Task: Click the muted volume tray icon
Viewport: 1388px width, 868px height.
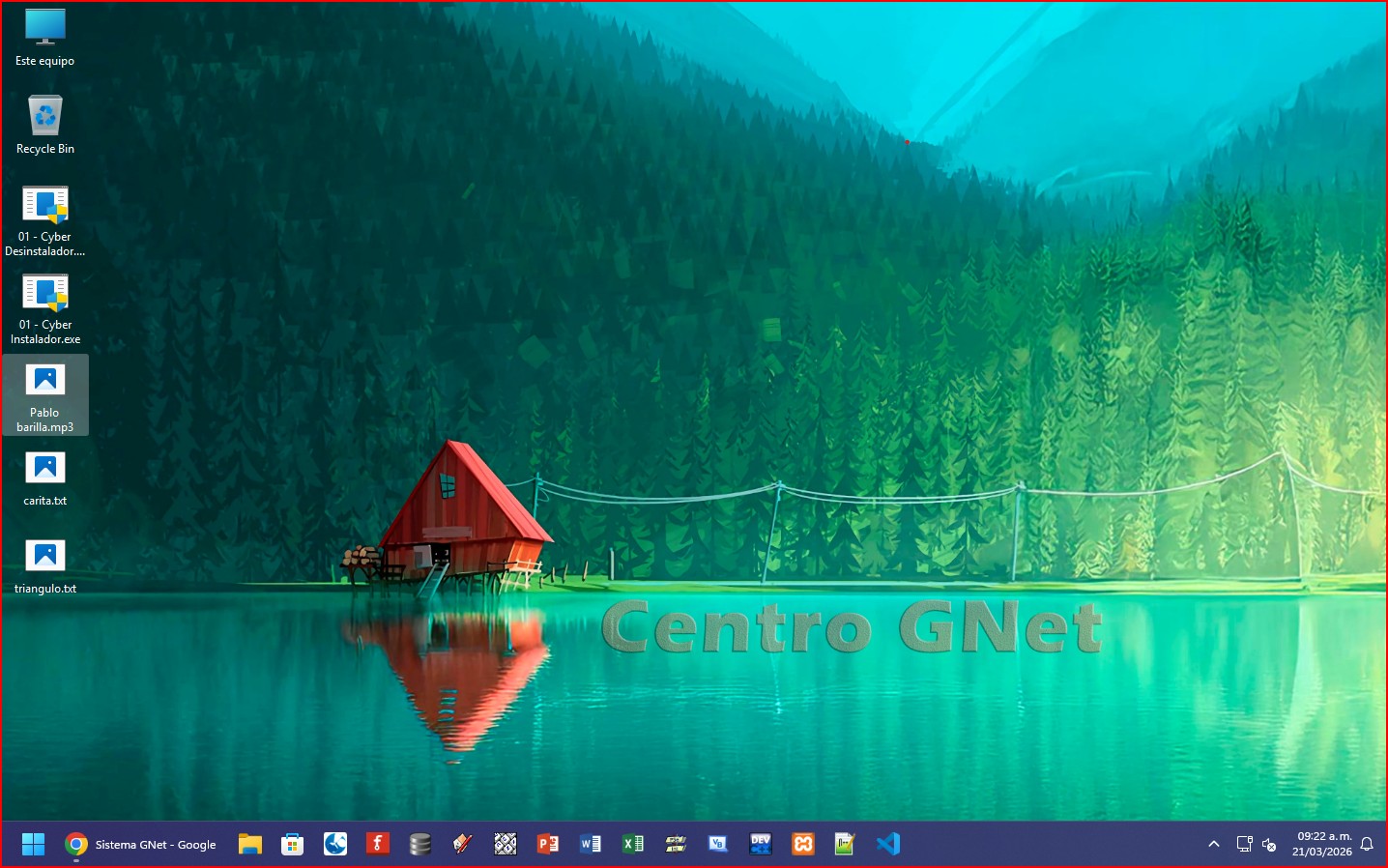Action: (1269, 845)
